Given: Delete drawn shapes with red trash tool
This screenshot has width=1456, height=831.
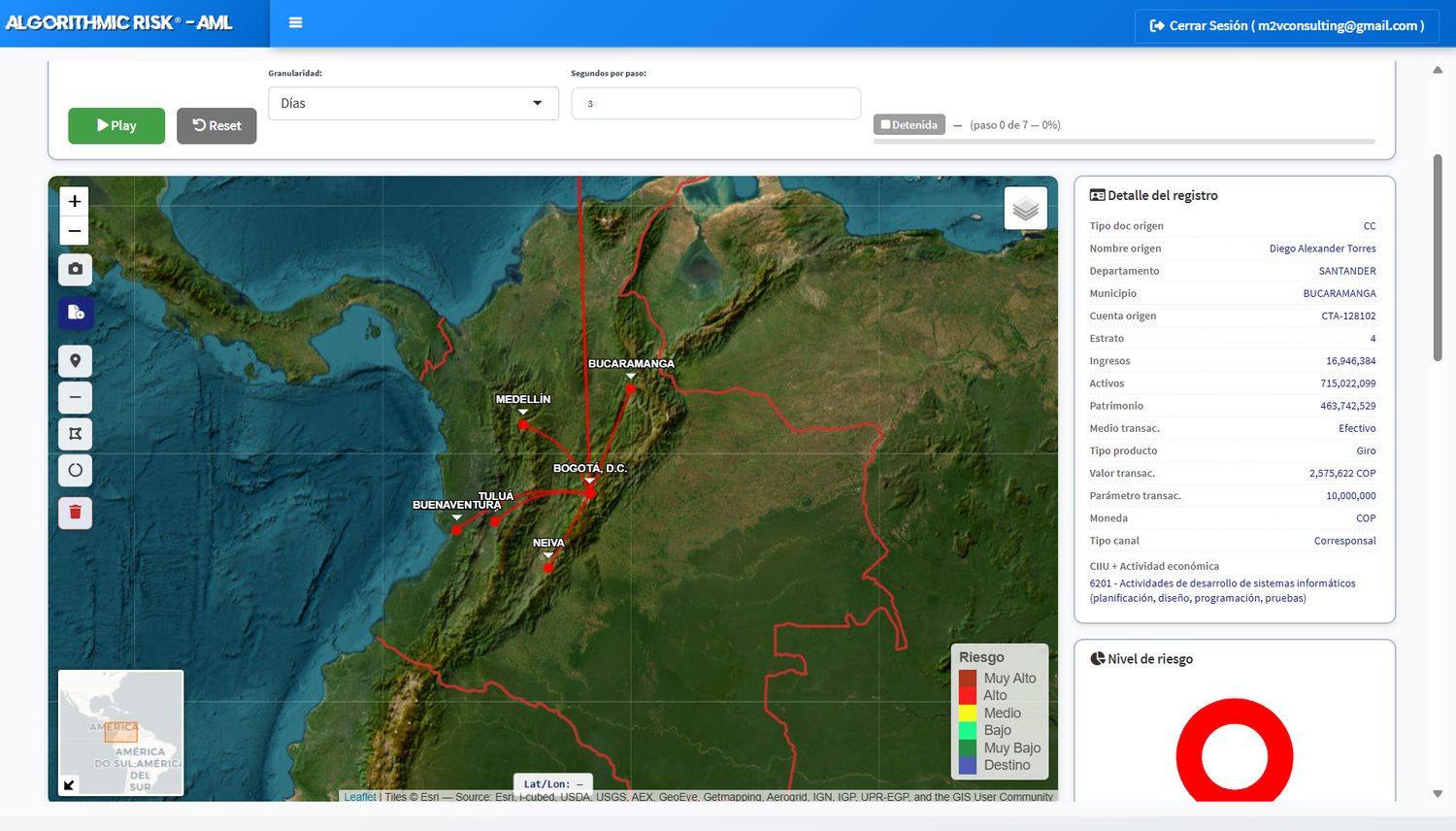Looking at the screenshot, I should point(76,513).
